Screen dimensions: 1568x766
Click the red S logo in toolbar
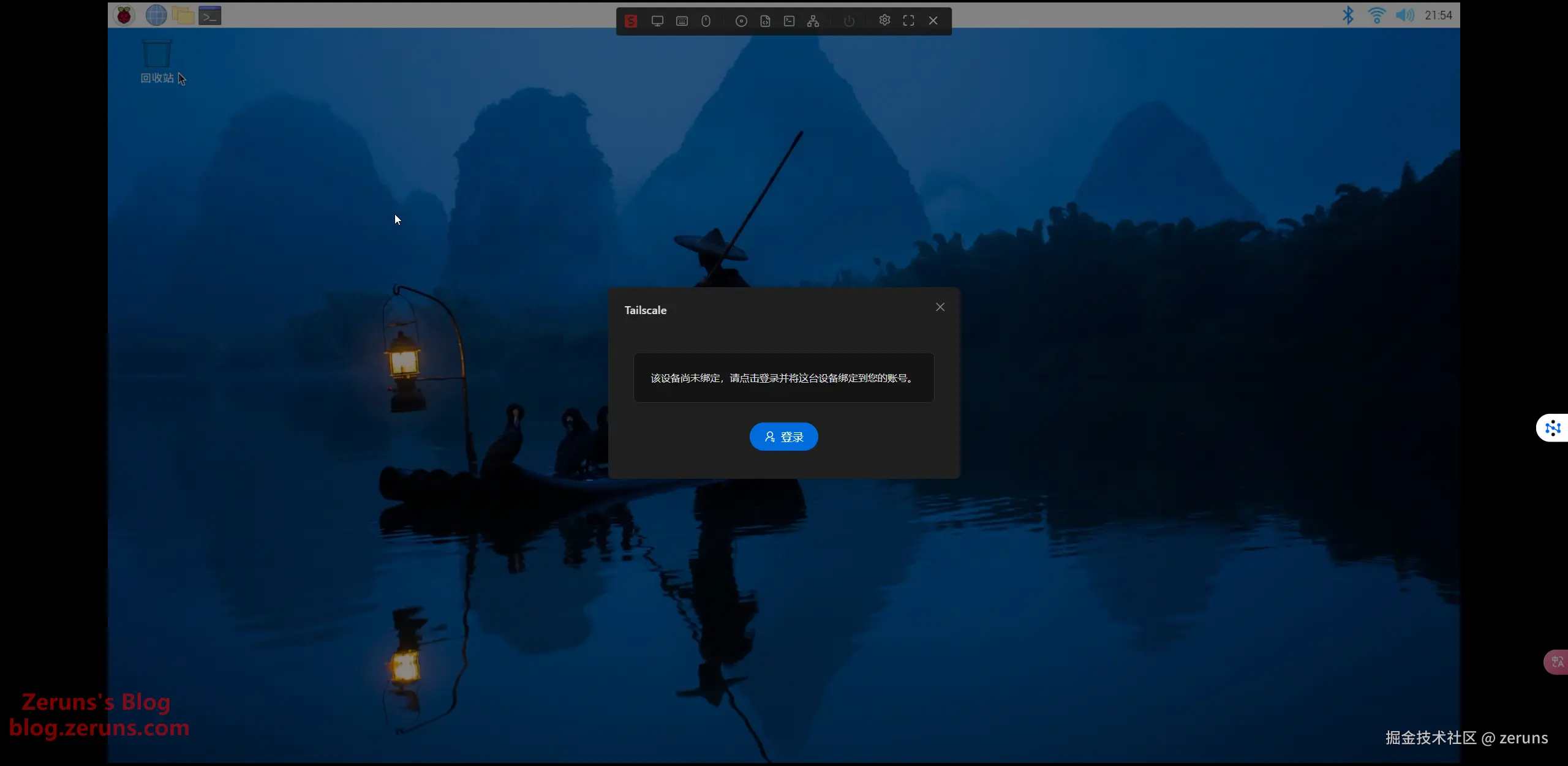(x=631, y=21)
